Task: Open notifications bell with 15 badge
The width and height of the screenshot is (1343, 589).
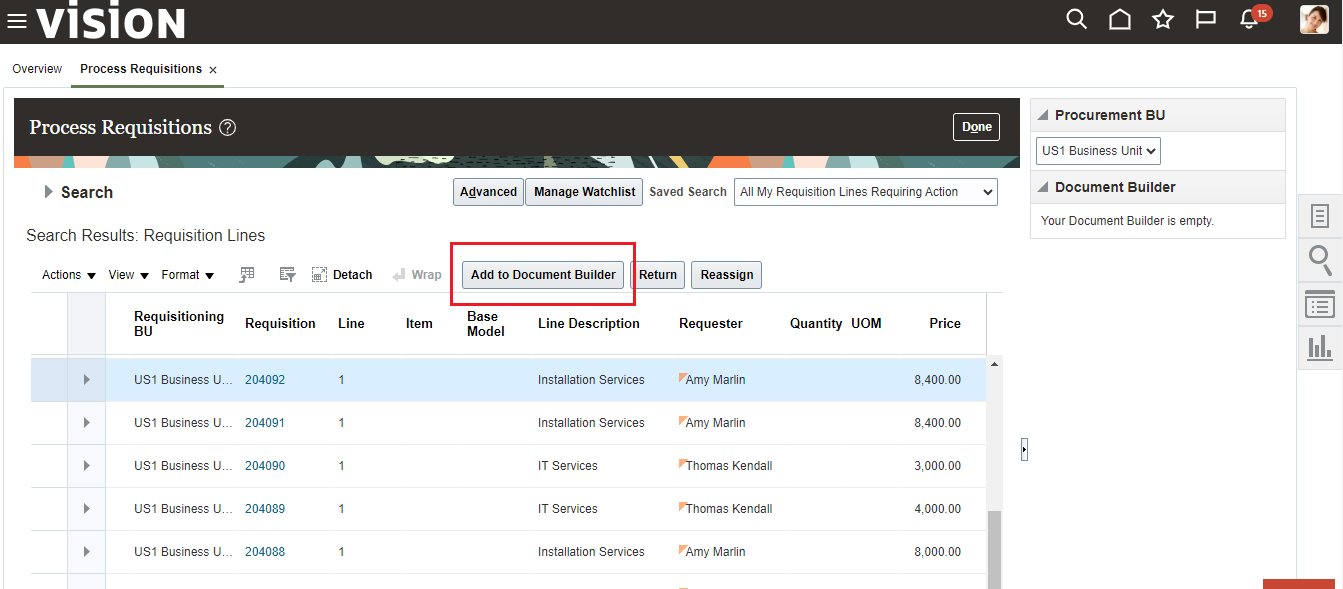Action: point(1249,20)
